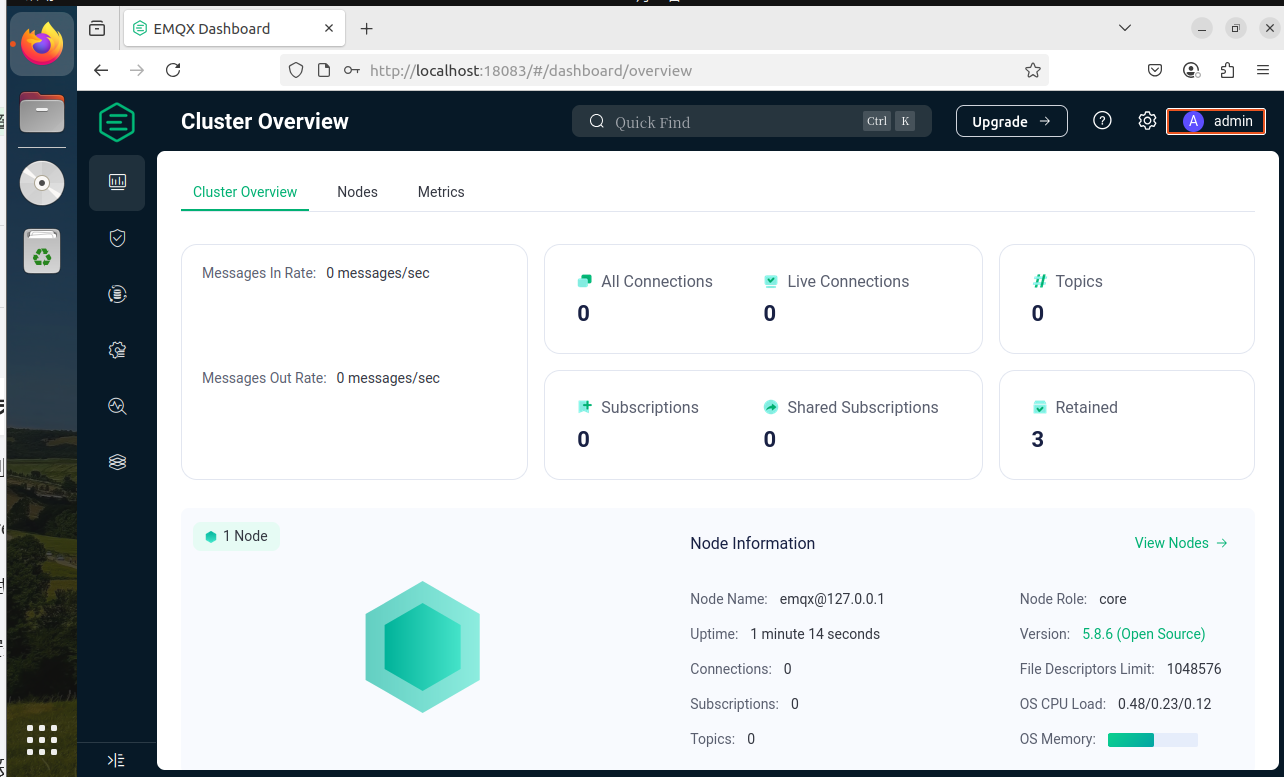Click File Descriptors Limit value 1048576
Viewport: 1284px width, 777px height.
tap(1194, 669)
